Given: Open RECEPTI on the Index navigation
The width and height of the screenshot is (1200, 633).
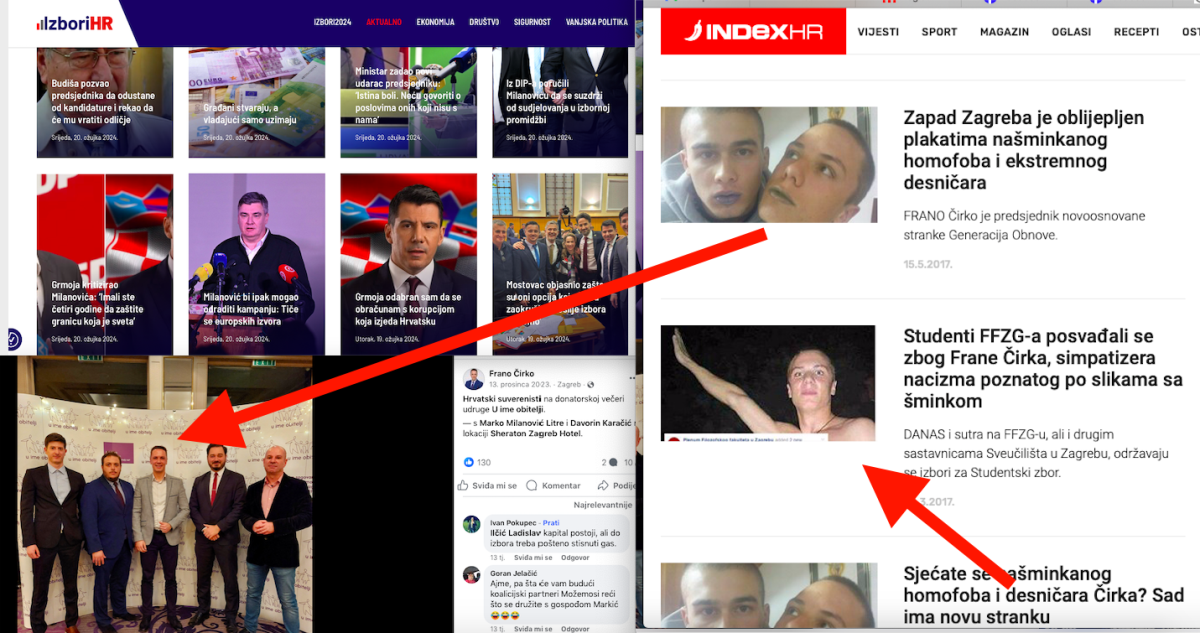Looking at the screenshot, I should tap(1136, 32).
